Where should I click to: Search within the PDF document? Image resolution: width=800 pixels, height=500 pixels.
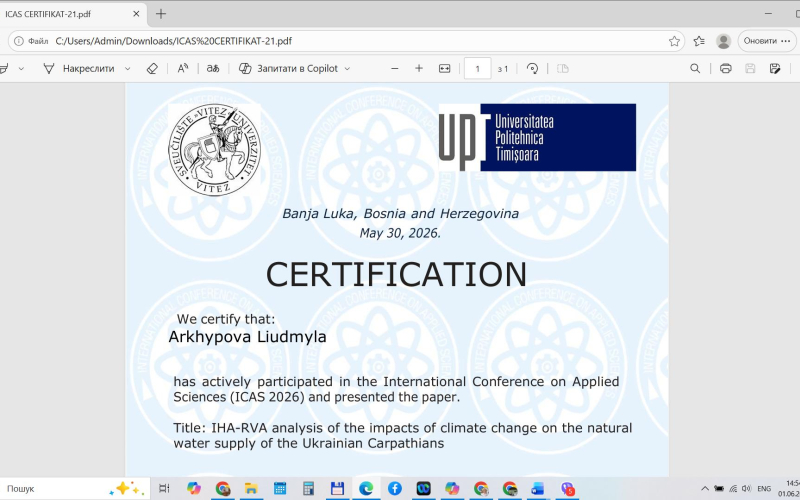click(x=695, y=68)
